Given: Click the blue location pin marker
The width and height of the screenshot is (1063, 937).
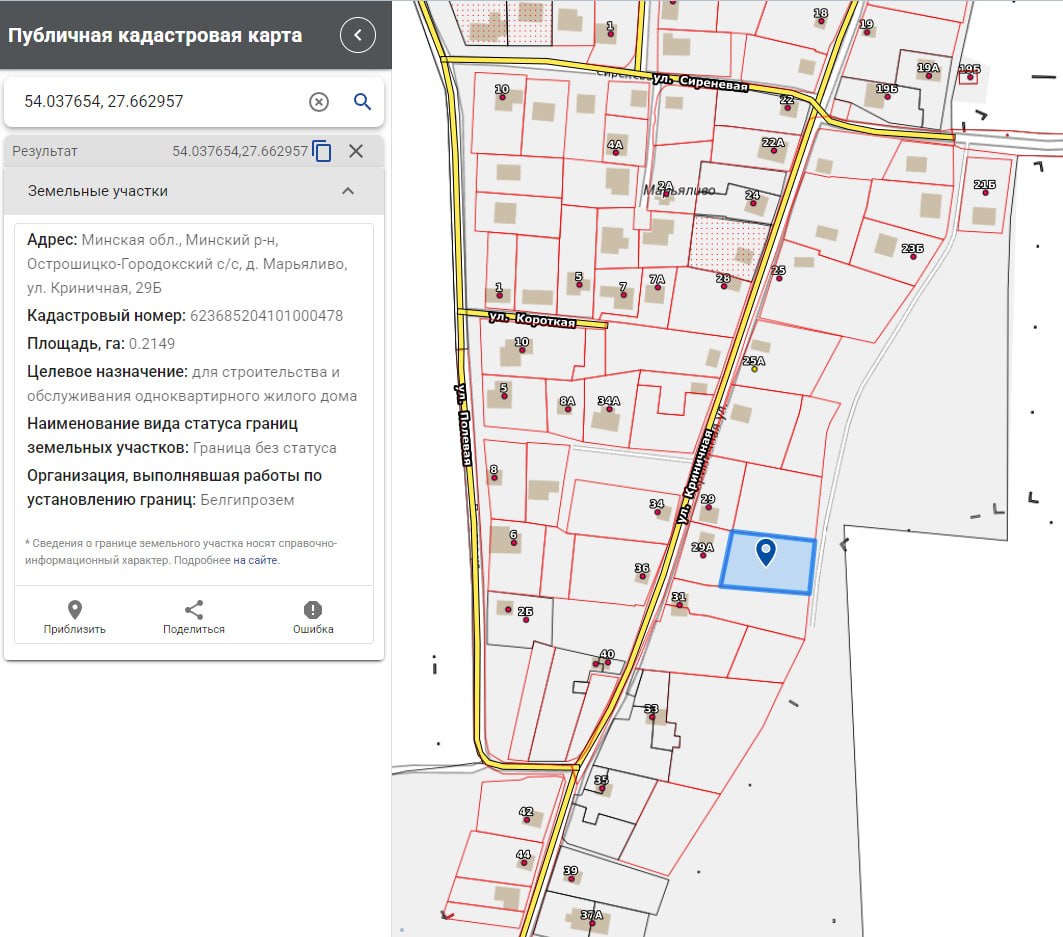Looking at the screenshot, I should [766, 551].
